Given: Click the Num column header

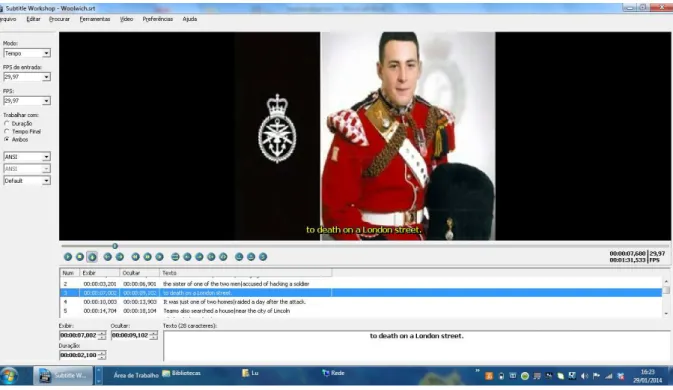Looking at the screenshot, I should pyautogui.click(x=70, y=273).
